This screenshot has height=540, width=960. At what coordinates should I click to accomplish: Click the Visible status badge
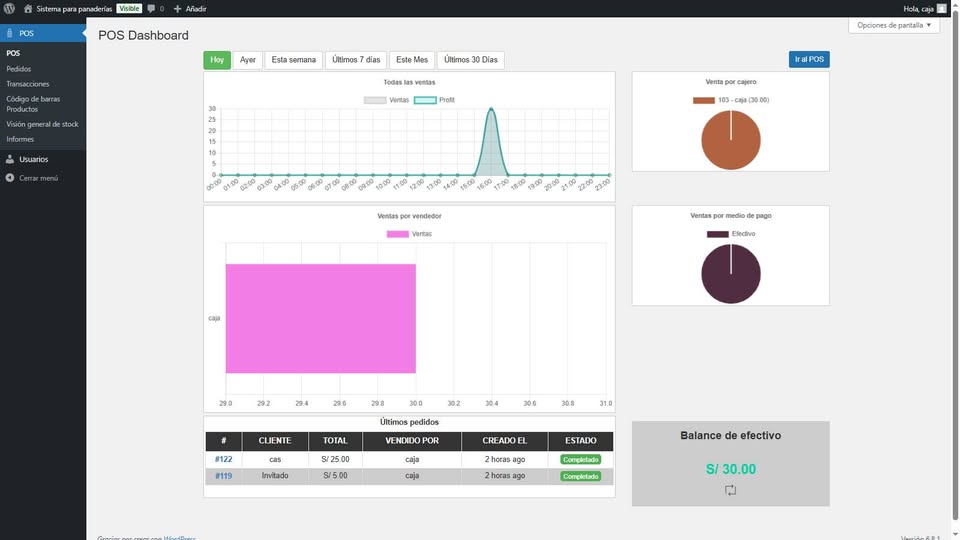[129, 9]
